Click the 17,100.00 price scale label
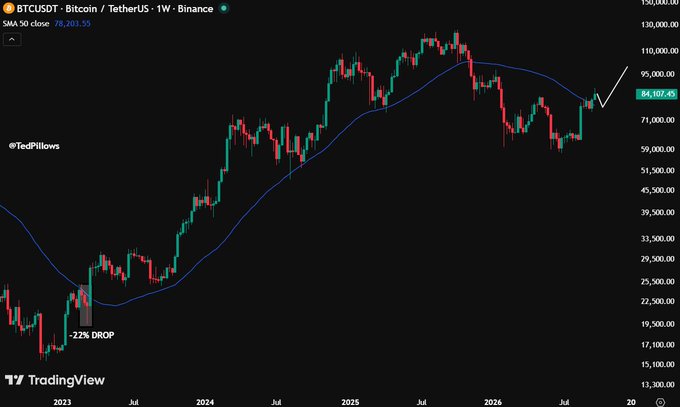This screenshot has height=407, width=680. tap(659, 345)
